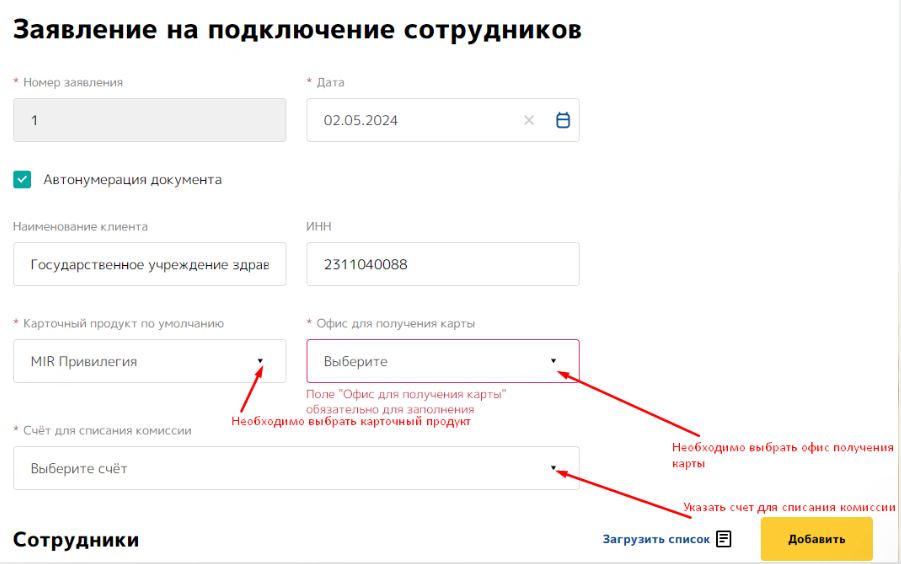Viewport: 901px width, 564px height.
Task: Click the Номер заявления field
Action: 149,120
